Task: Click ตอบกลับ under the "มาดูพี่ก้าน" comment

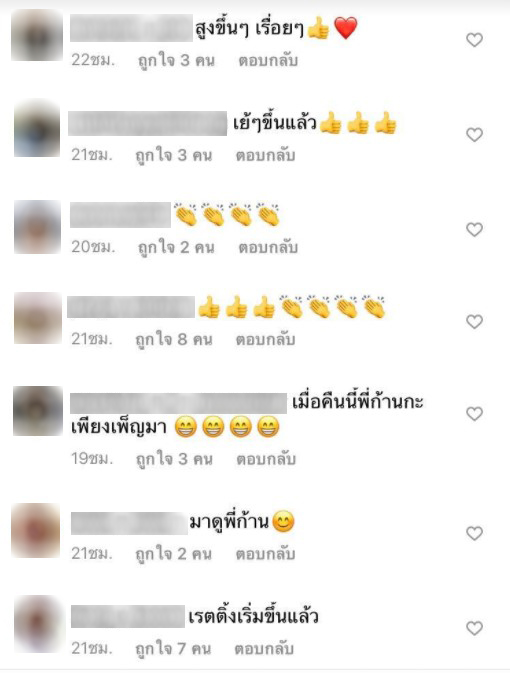Action: pos(265,554)
